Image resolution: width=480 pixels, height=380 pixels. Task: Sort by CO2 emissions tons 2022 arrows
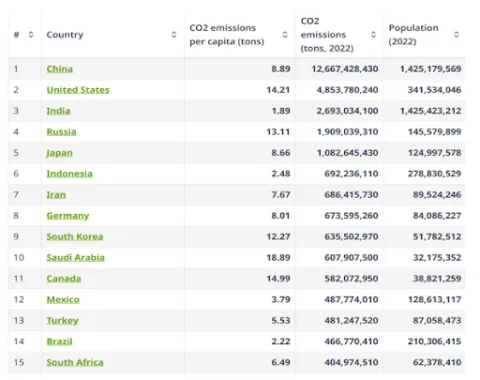coord(373,34)
